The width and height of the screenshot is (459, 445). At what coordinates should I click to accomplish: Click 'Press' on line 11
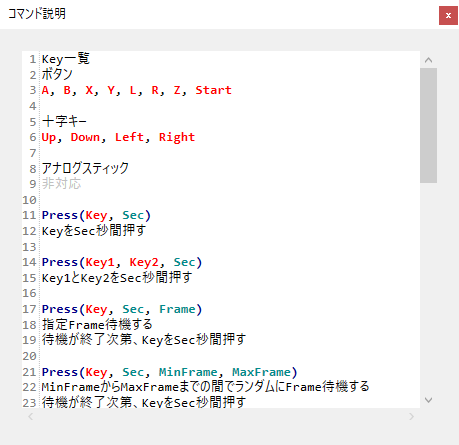pos(60,215)
